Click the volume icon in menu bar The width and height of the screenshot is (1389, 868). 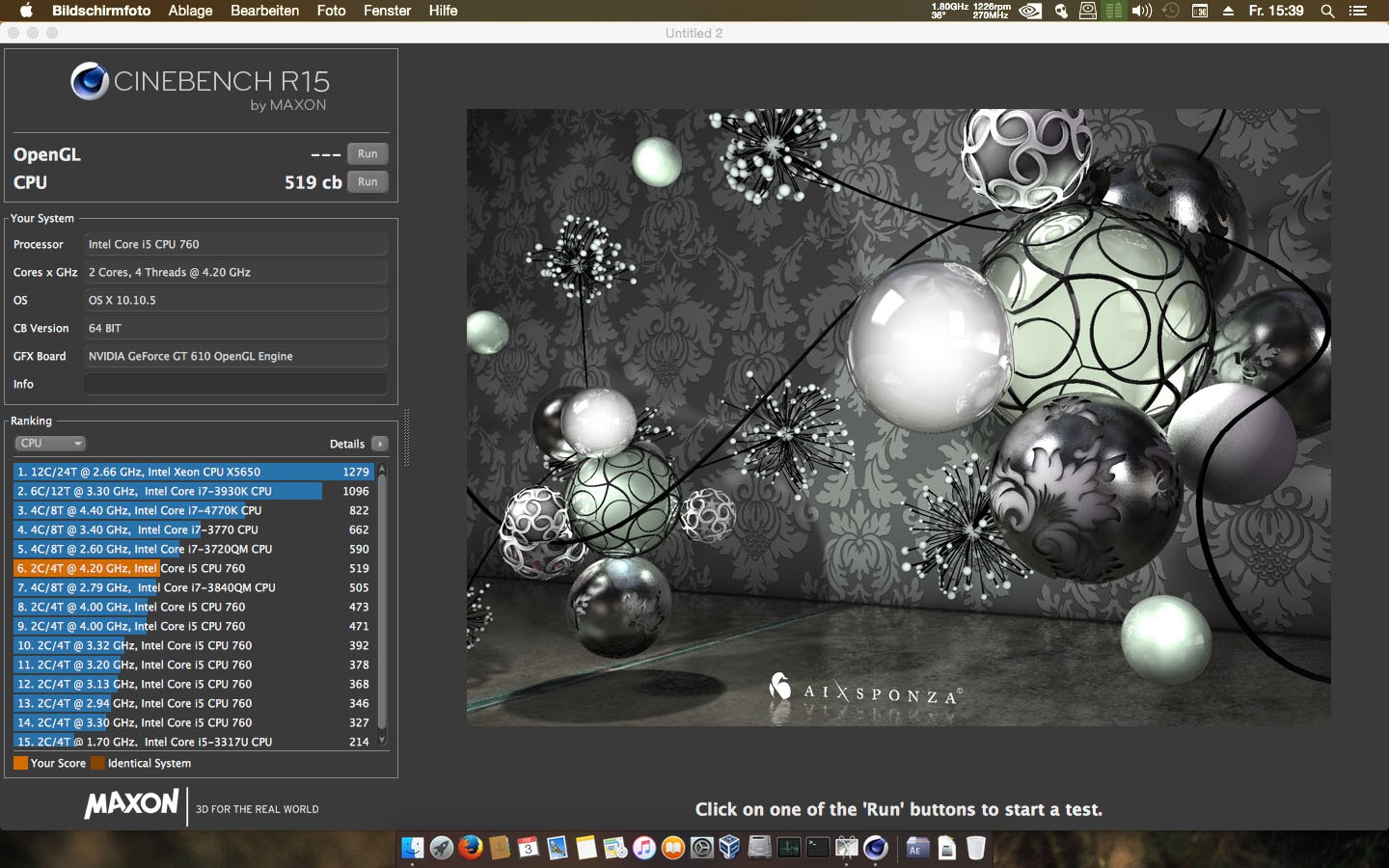[x=1142, y=11]
